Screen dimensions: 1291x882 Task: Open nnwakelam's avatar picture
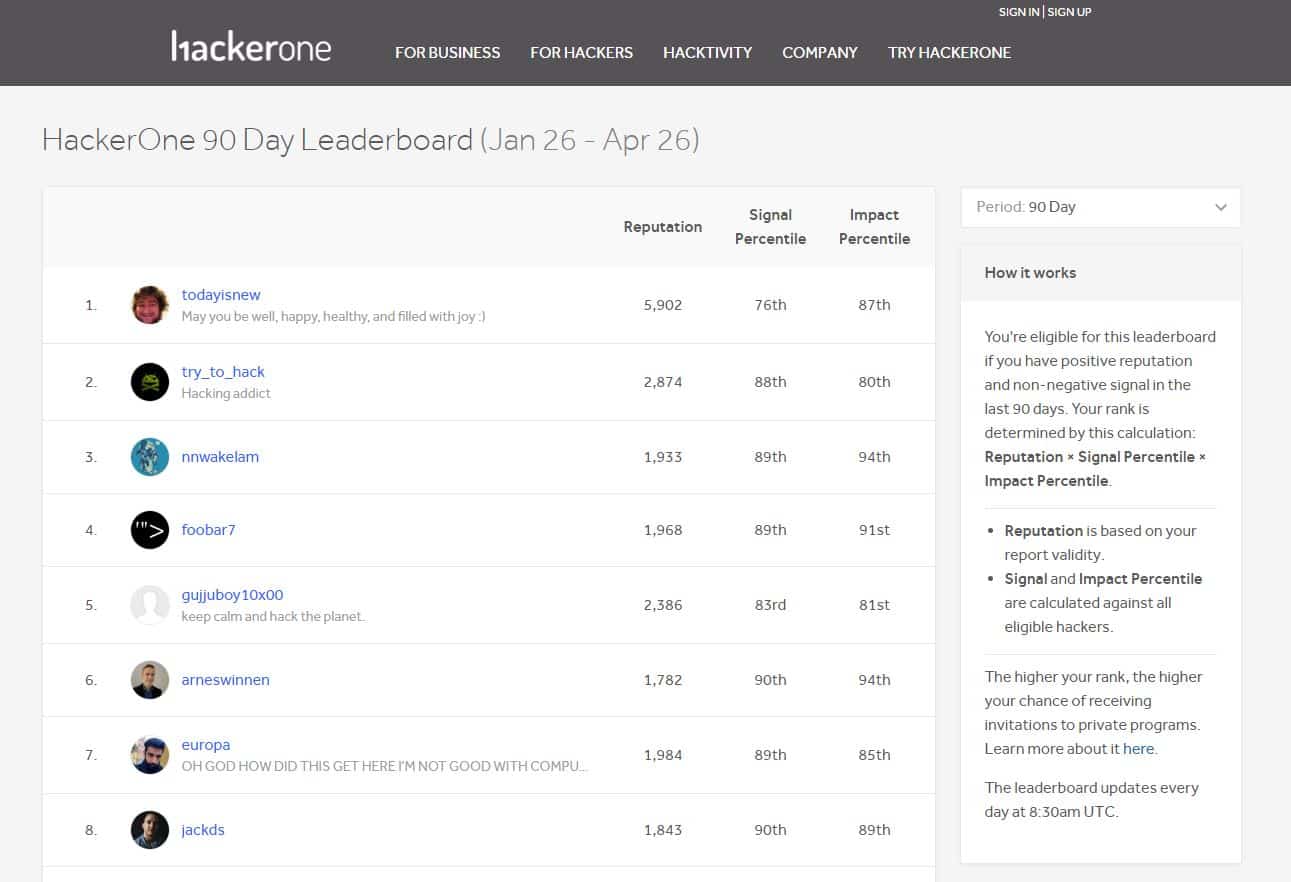[x=150, y=457]
